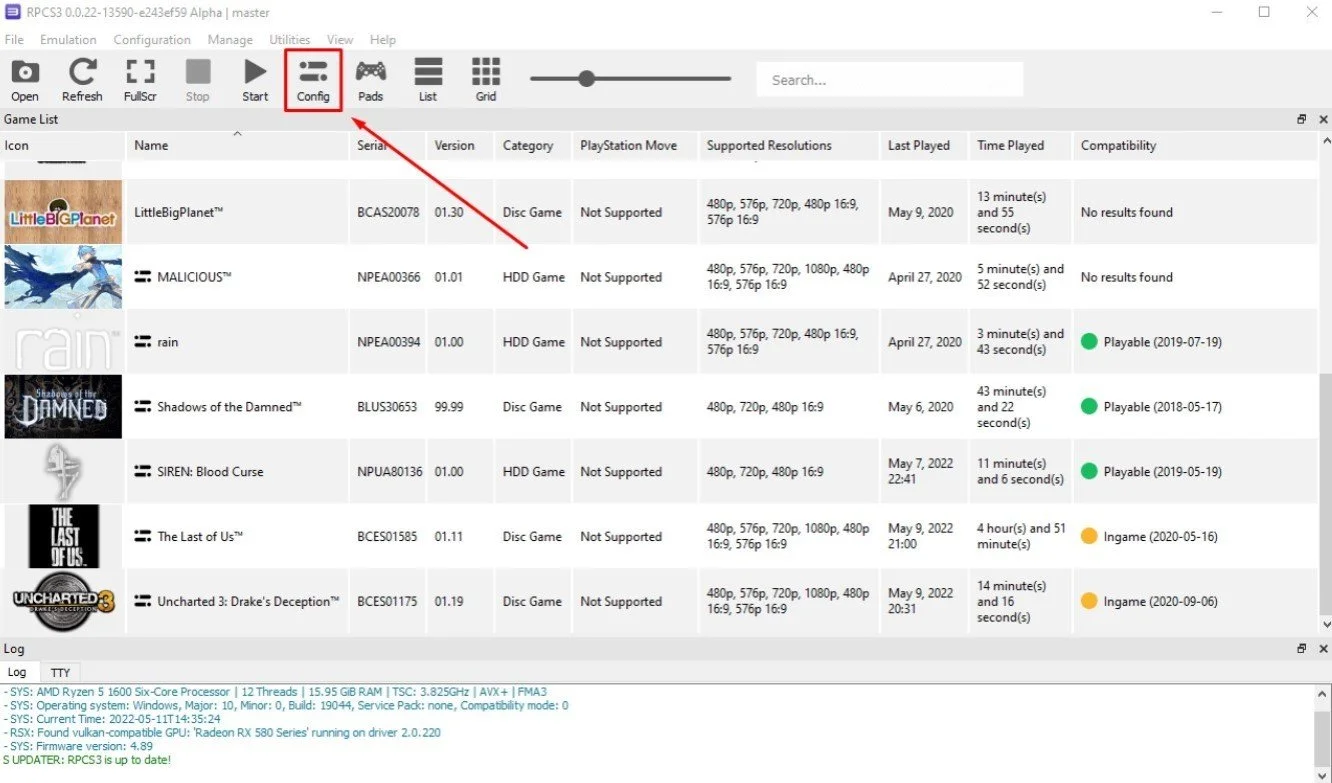Click serial BCES01585
1332x783 pixels.
[389, 537]
